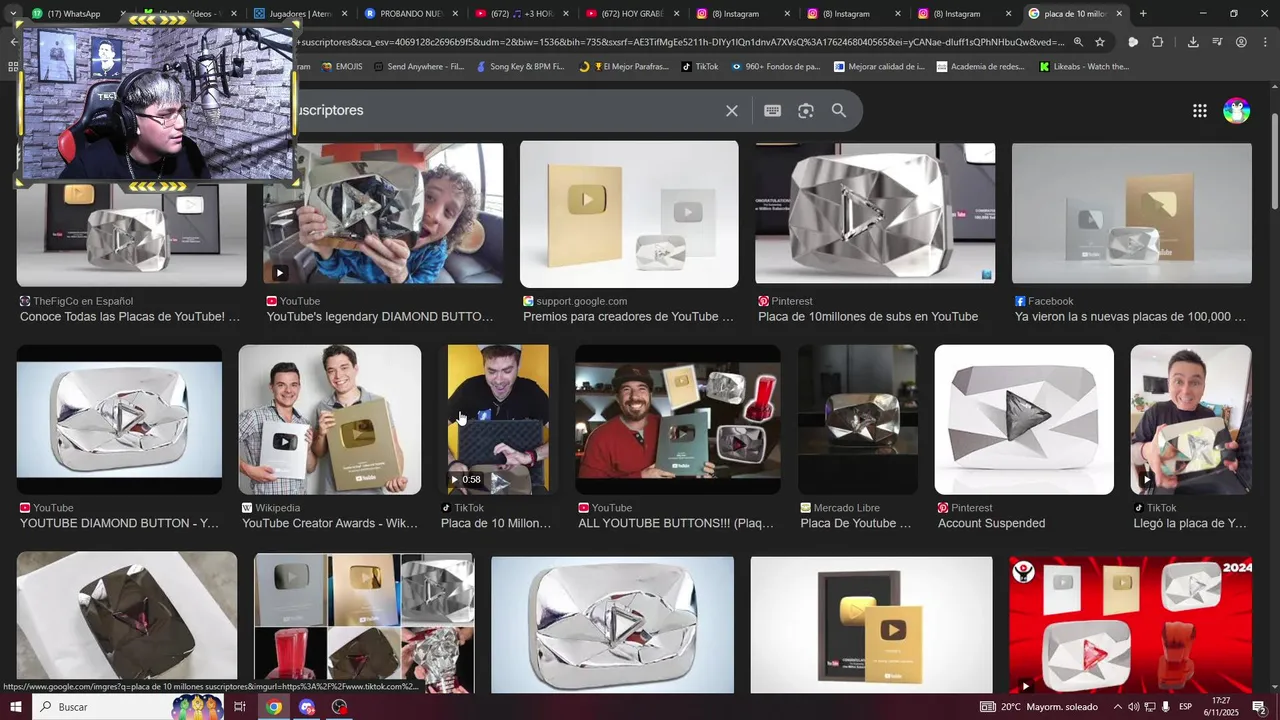Open Task View on the taskbar
This screenshot has width=1280, height=720.
coord(240,707)
